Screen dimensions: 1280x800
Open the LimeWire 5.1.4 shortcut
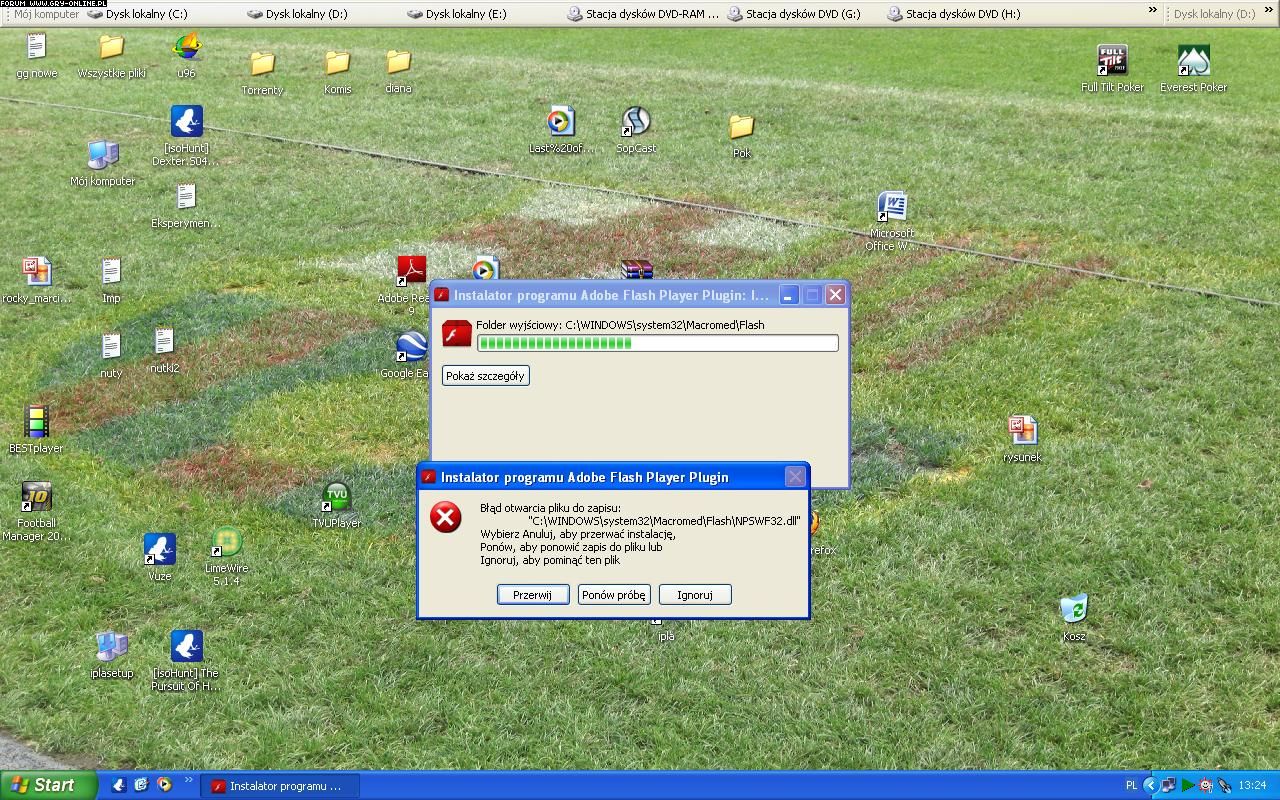(227, 544)
